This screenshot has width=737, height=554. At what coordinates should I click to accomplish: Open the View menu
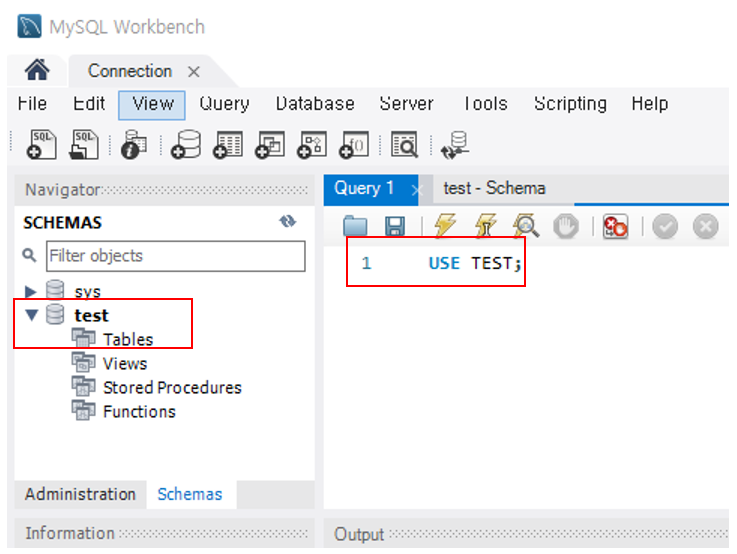point(152,104)
